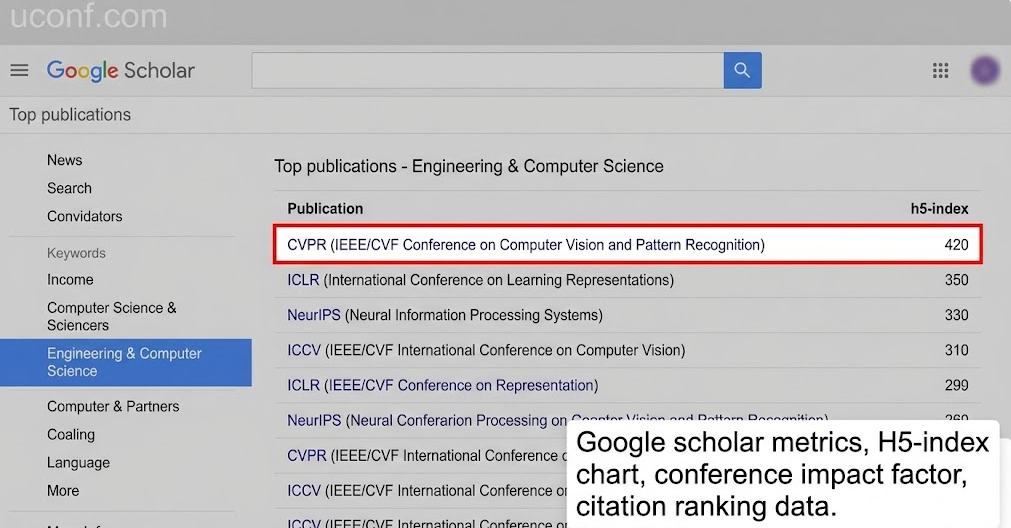Focus the Scholar search input field
This screenshot has width=1011, height=528.
(x=487, y=70)
